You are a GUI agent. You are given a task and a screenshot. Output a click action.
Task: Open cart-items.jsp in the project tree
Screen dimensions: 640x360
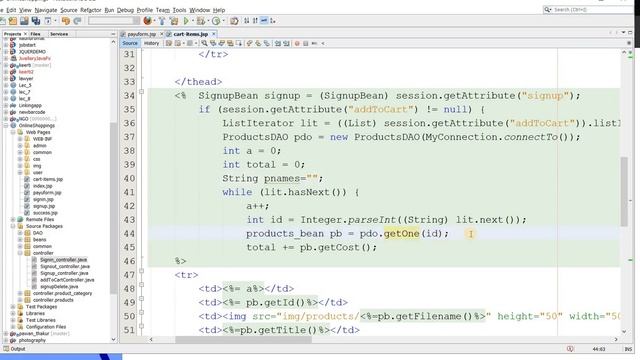click(48, 179)
